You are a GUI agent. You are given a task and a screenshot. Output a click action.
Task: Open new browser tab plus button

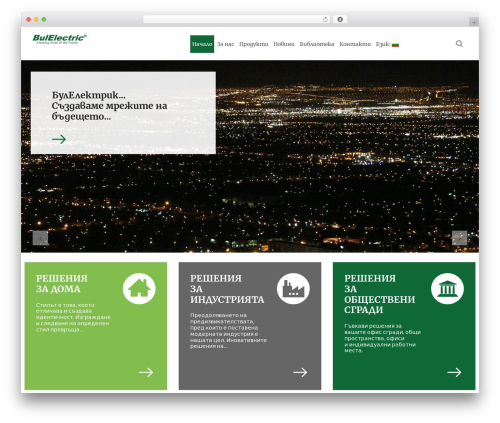point(474,22)
